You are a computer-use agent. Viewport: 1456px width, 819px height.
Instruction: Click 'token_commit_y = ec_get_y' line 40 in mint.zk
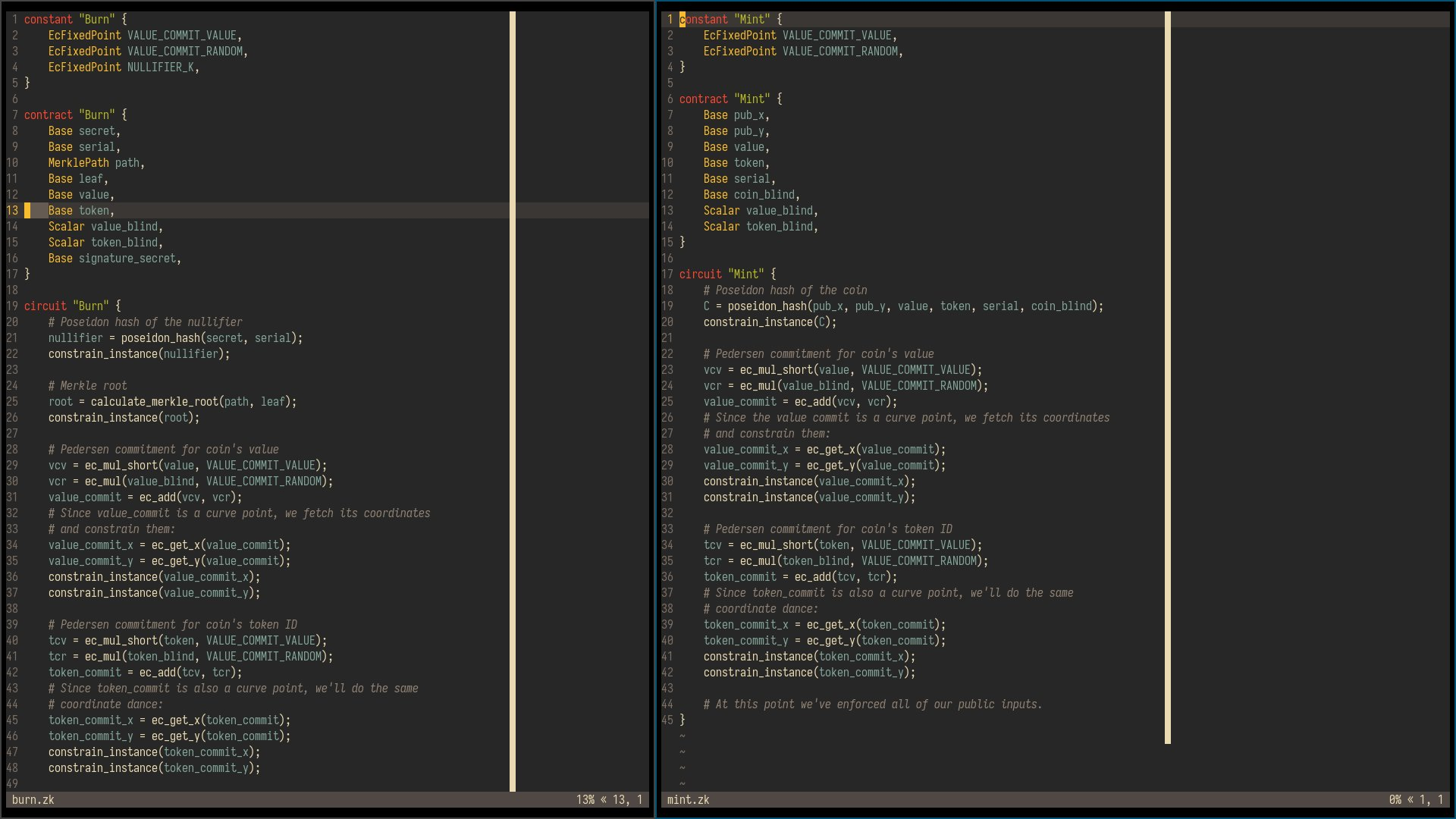pyautogui.click(x=825, y=641)
